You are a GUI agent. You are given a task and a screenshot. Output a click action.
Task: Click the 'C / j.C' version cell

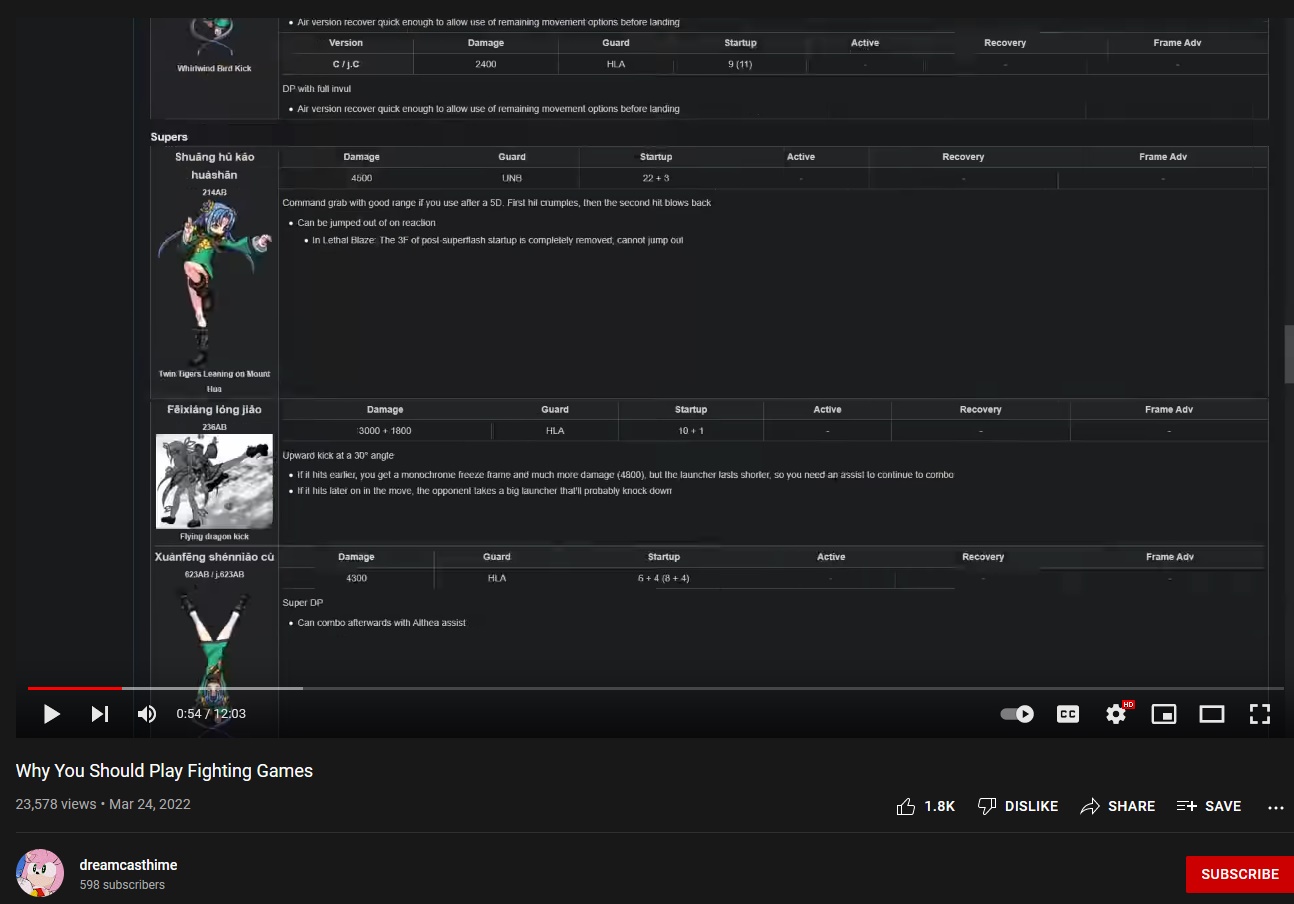point(346,64)
